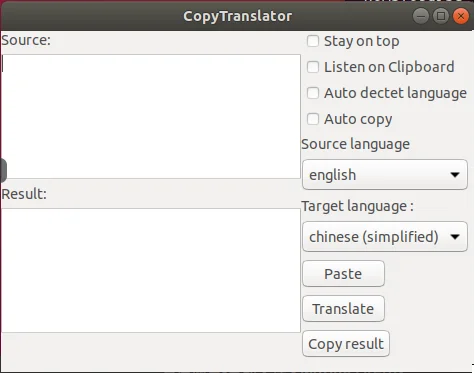Click the Result: label
The height and width of the screenshot is (373, 475).
(x=24, y=194)
